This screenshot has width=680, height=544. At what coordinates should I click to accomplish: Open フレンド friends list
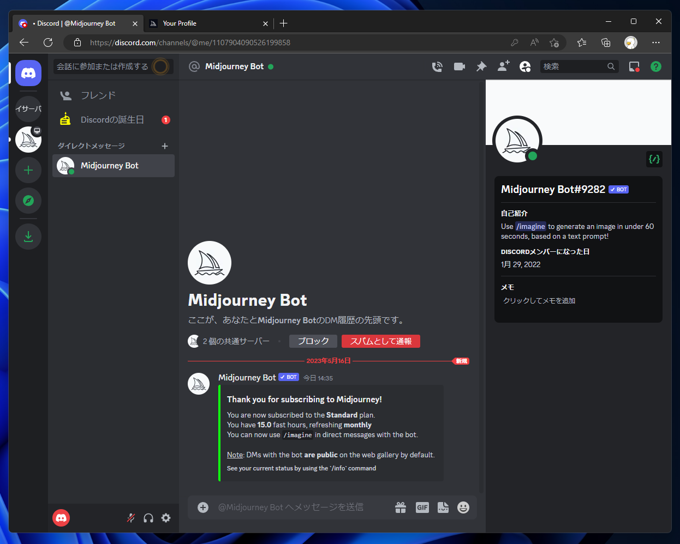(114, 95)
